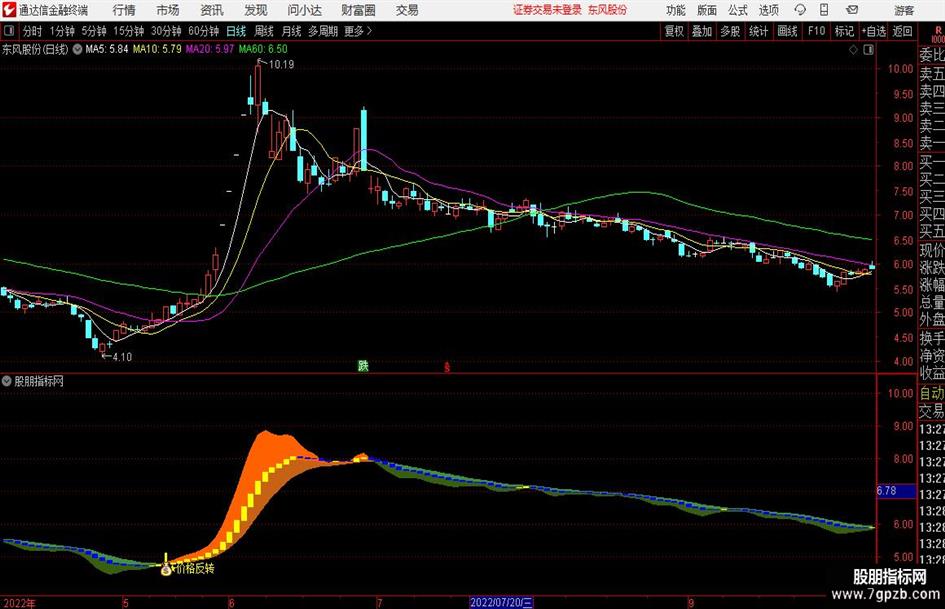Switch to 60分钟 period

click(204, 31)
